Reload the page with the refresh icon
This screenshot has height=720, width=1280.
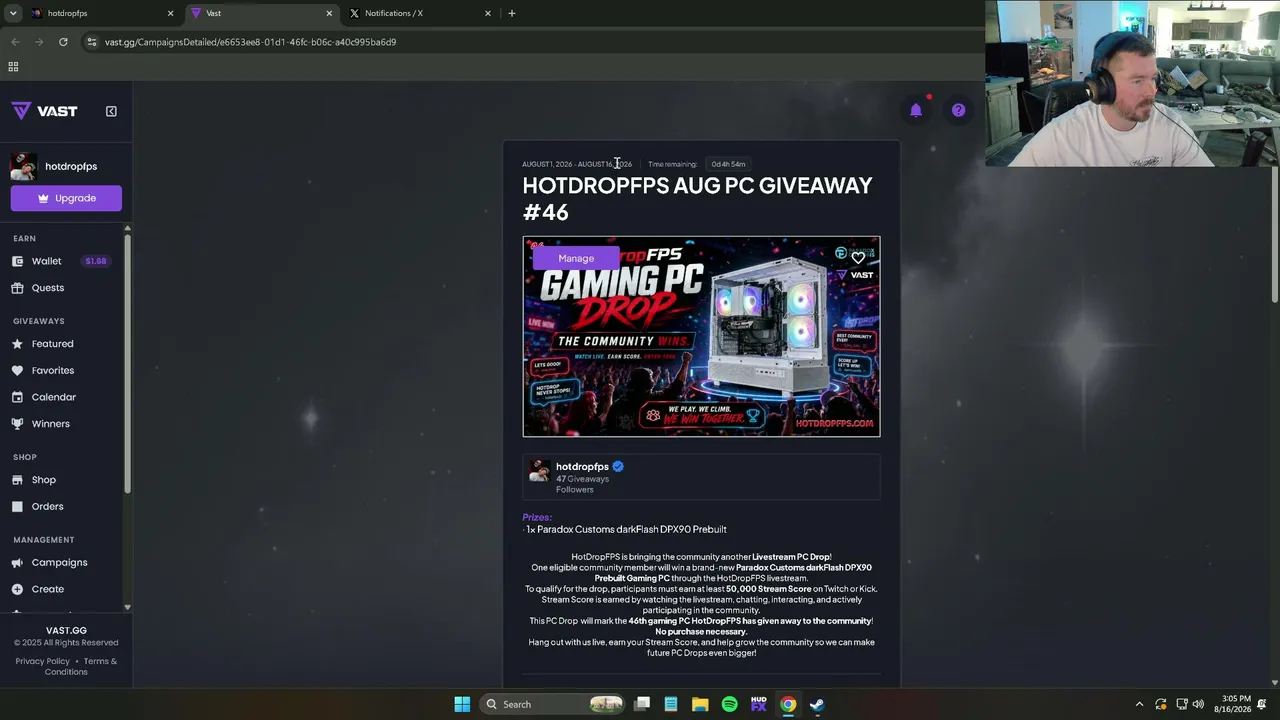point(63,42)
